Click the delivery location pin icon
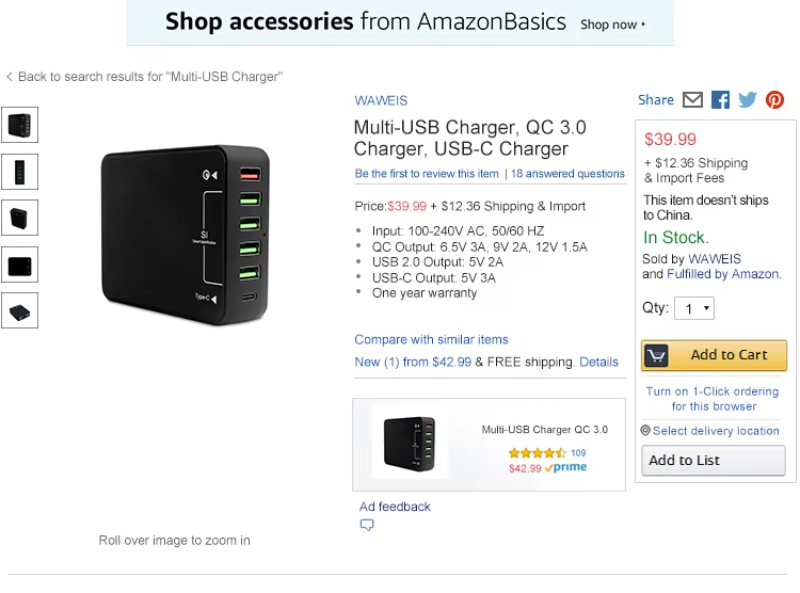 pyautogui.click(x=645, y=430)
